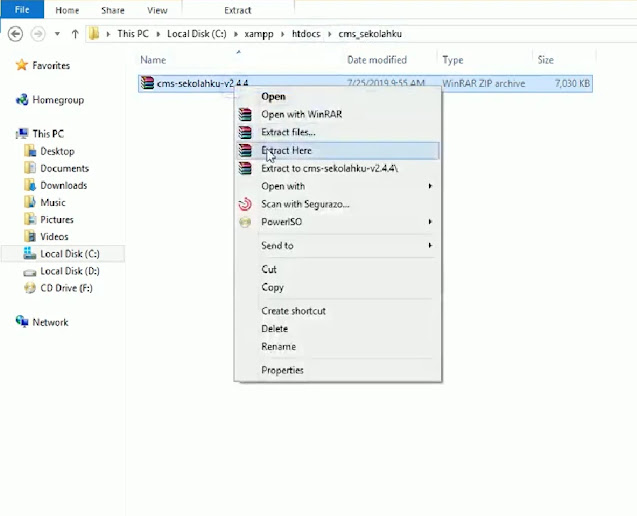Click the Favorites star icon
This screenshot has height=516, width=637.
[x=22, y=65]
